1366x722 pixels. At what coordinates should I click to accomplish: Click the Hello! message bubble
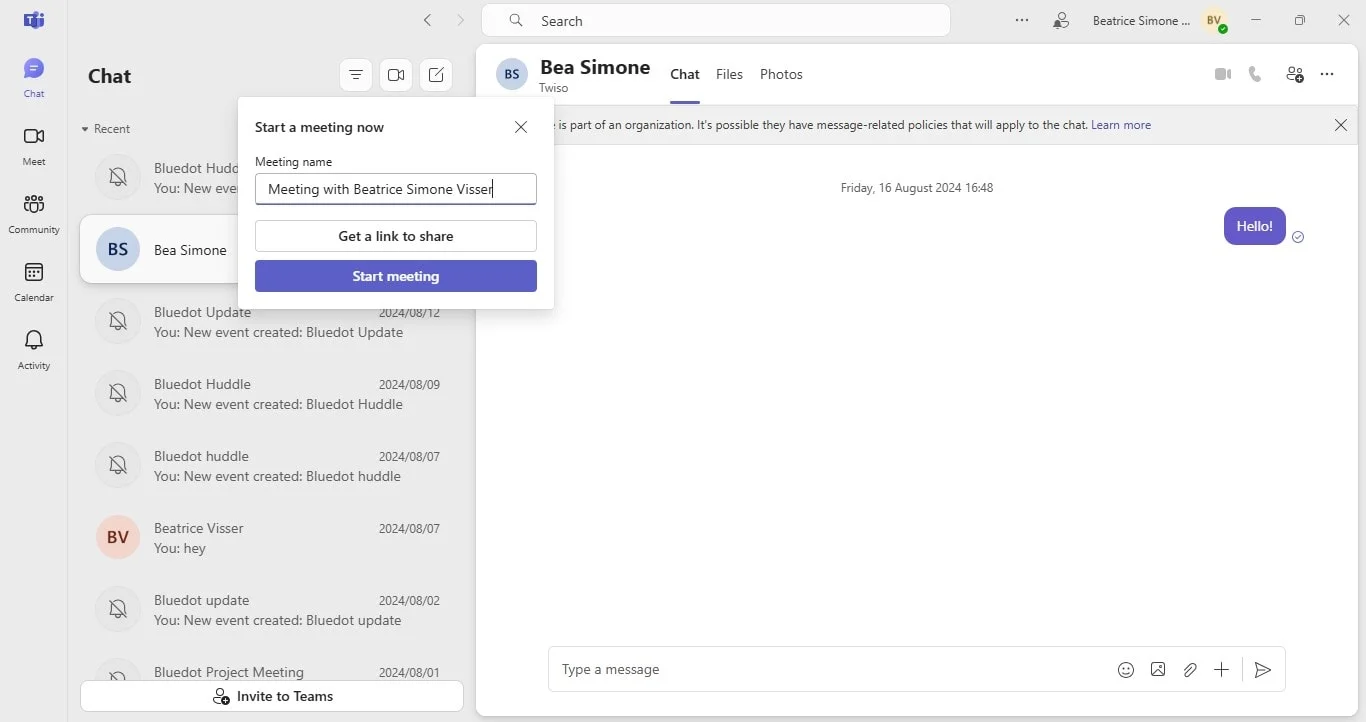[x=1254, y=226]
